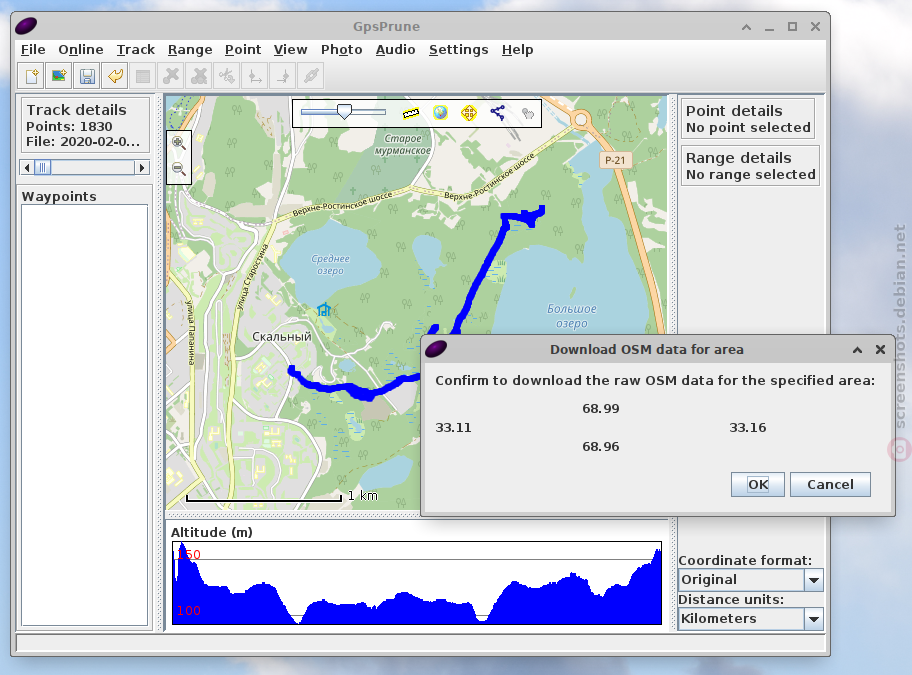
Task: Move the track details scrollbar left
Action: pos(27,167)
